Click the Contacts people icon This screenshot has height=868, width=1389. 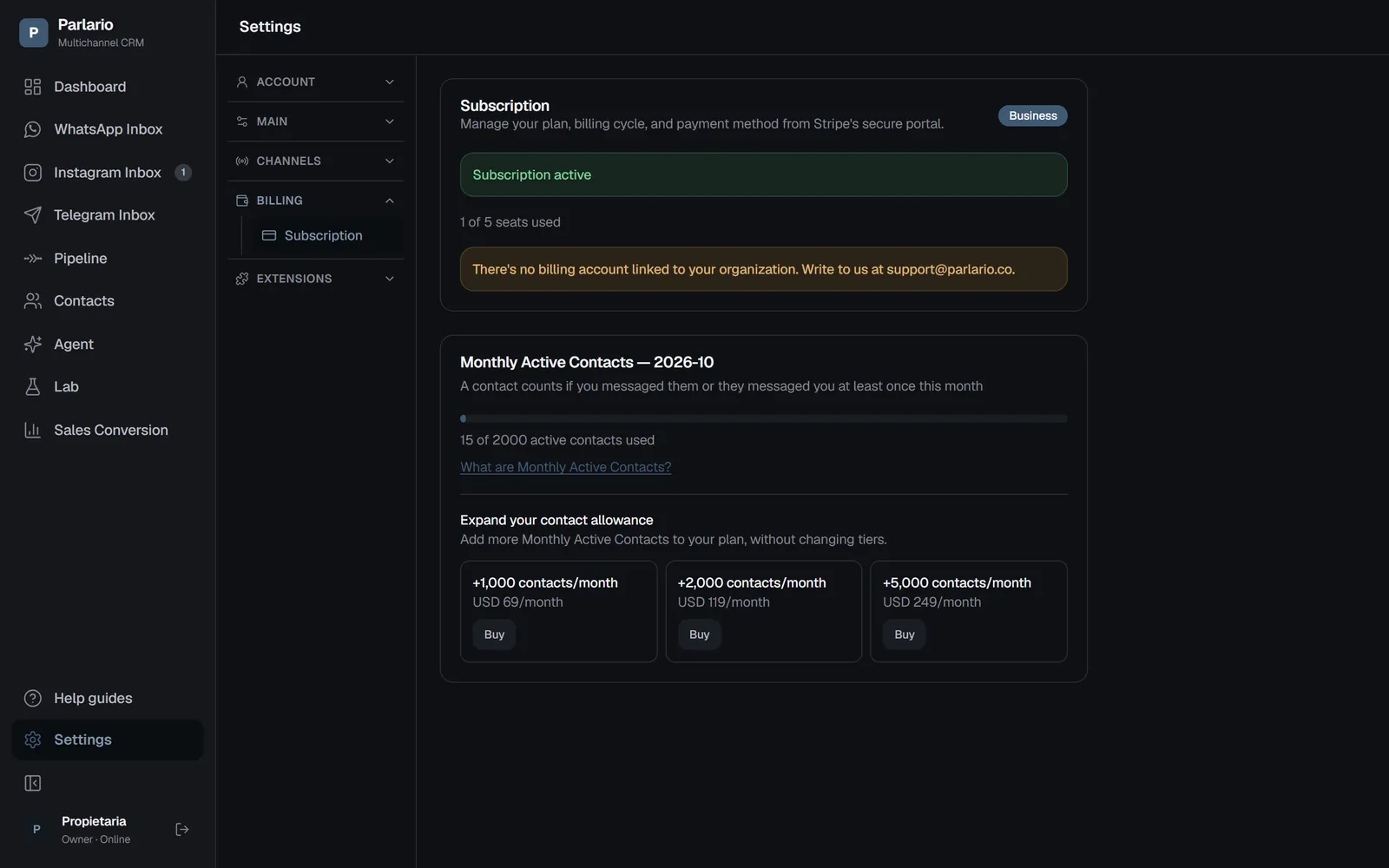pyautogui.click(x=33, y=301)
